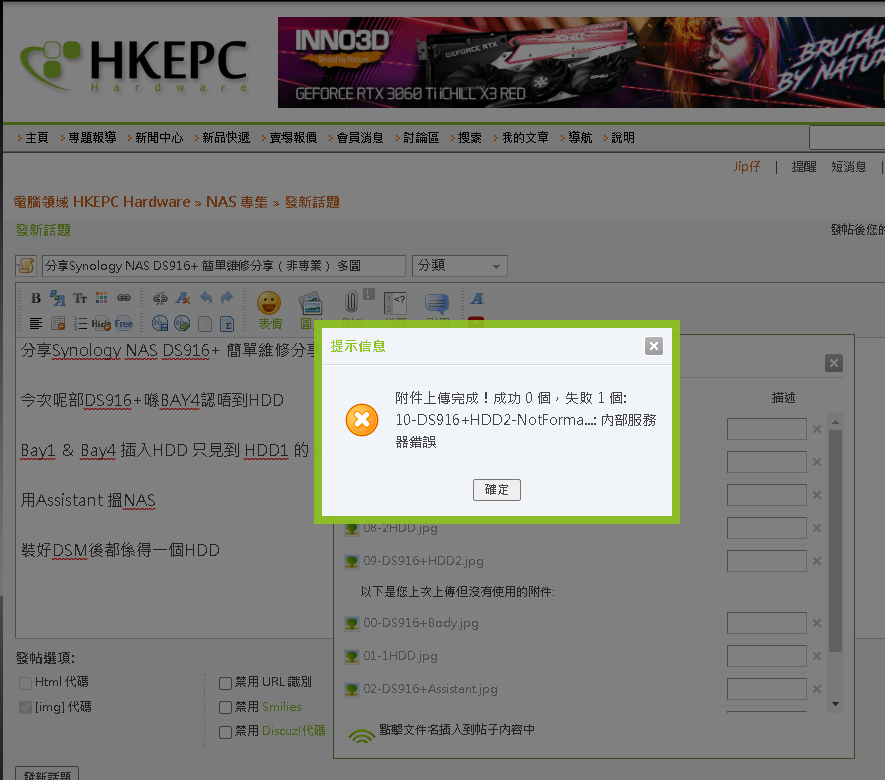
Task: Confirm the error with 確定 button
Action: [497, 490]
